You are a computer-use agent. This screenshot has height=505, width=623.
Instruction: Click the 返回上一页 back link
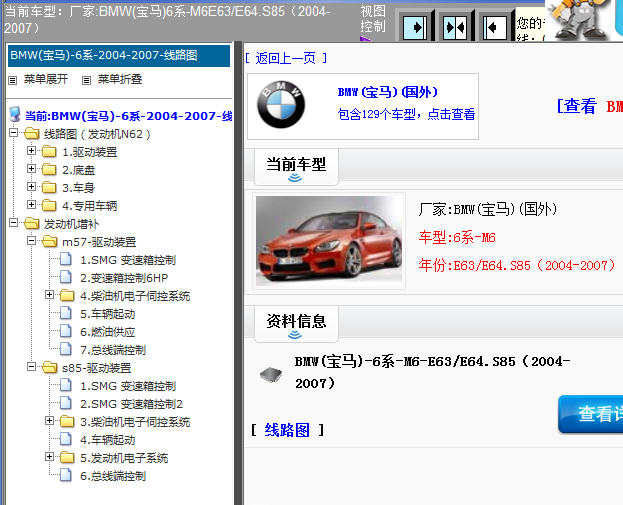point(285,58)
